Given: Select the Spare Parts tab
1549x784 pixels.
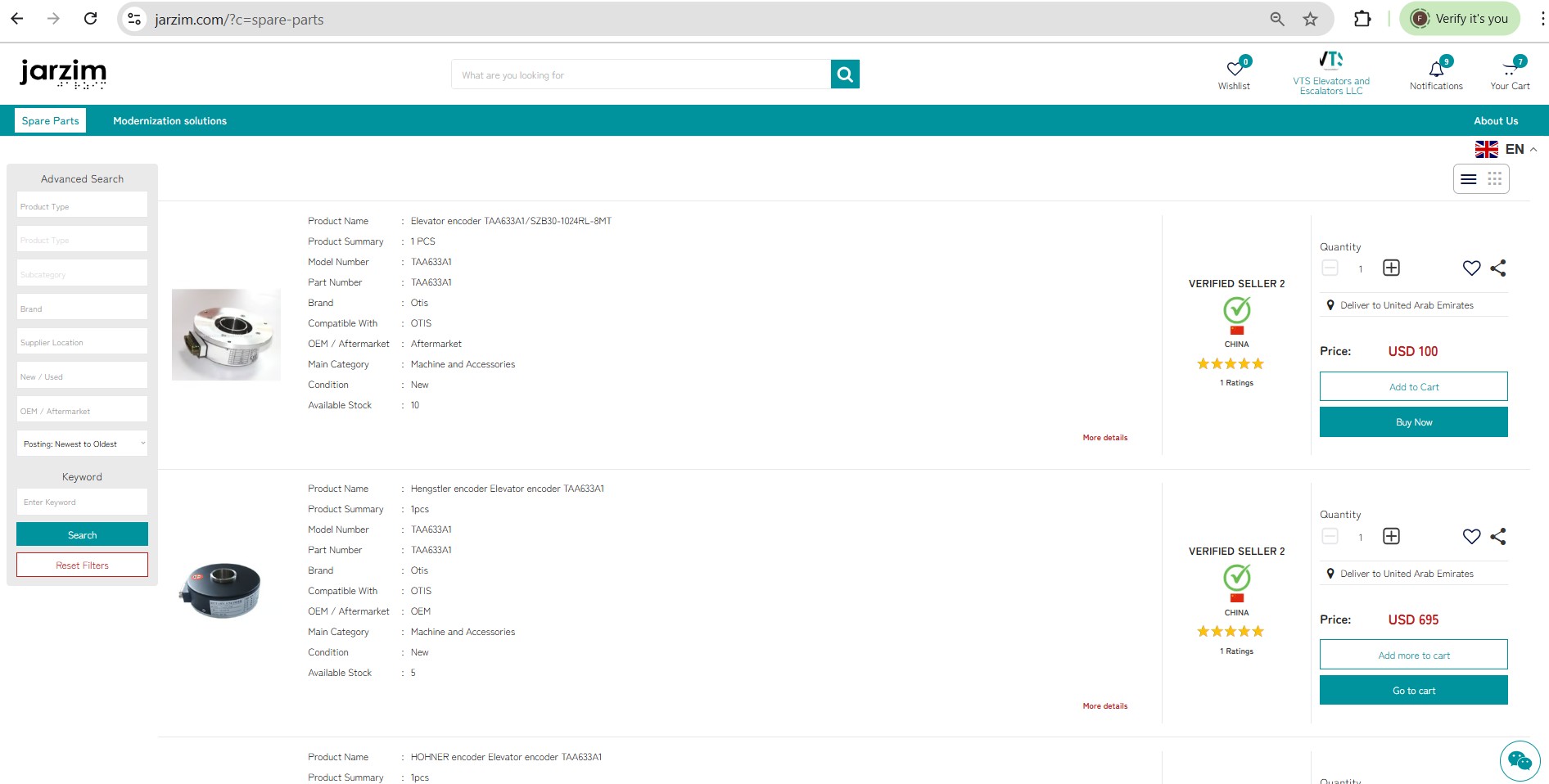Looking at the screenshot, I should (51, 121).
